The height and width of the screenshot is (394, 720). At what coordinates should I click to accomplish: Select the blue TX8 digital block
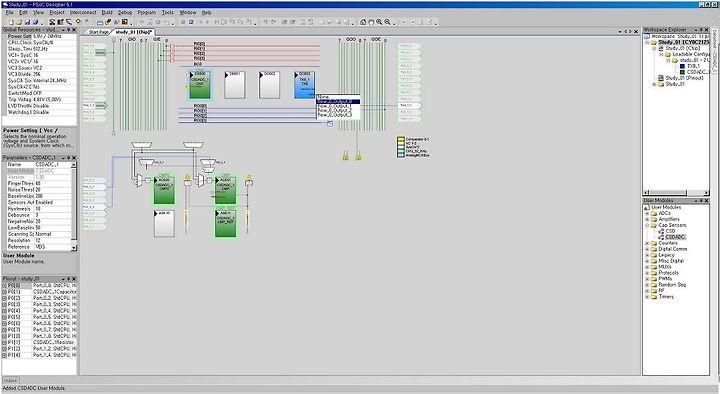(304, 84)
